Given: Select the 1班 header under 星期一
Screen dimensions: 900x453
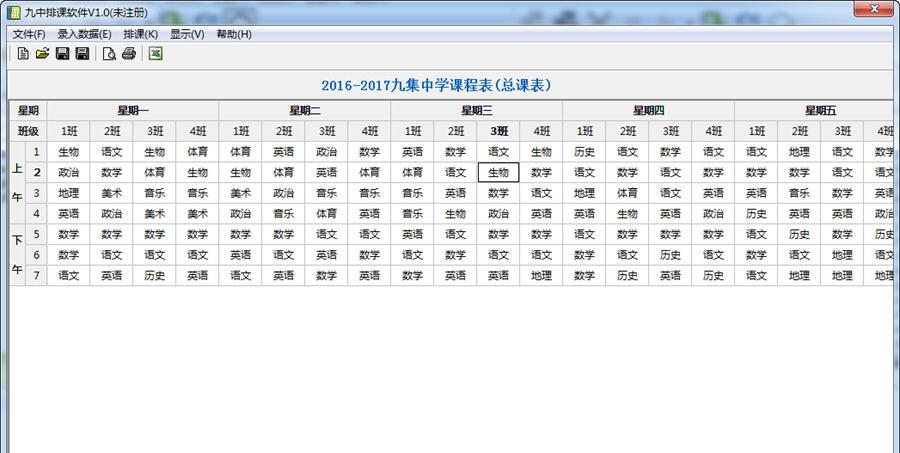Looking at the screenshot, I should click(68, 131).
